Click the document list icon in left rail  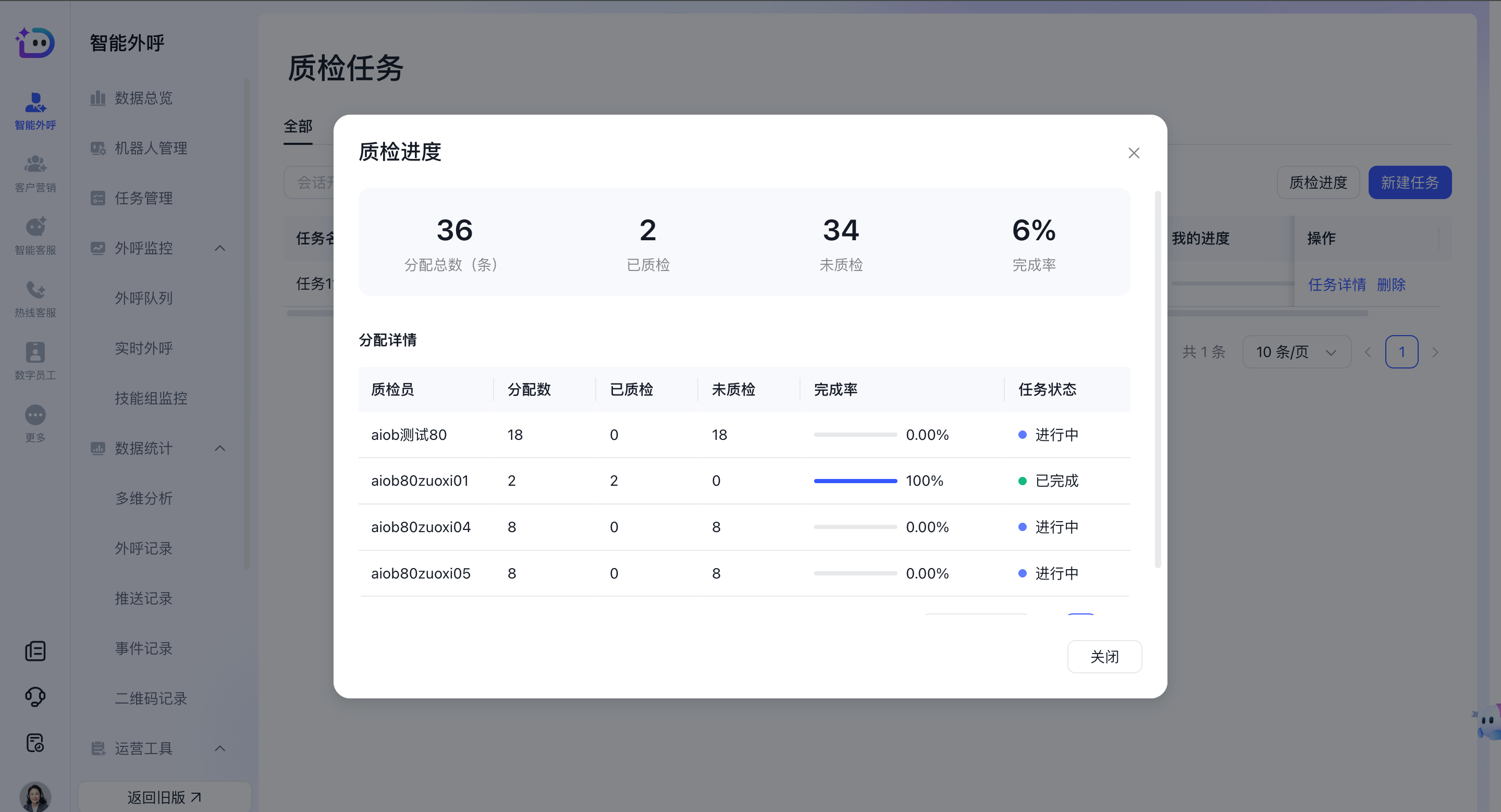coord(35,651)
